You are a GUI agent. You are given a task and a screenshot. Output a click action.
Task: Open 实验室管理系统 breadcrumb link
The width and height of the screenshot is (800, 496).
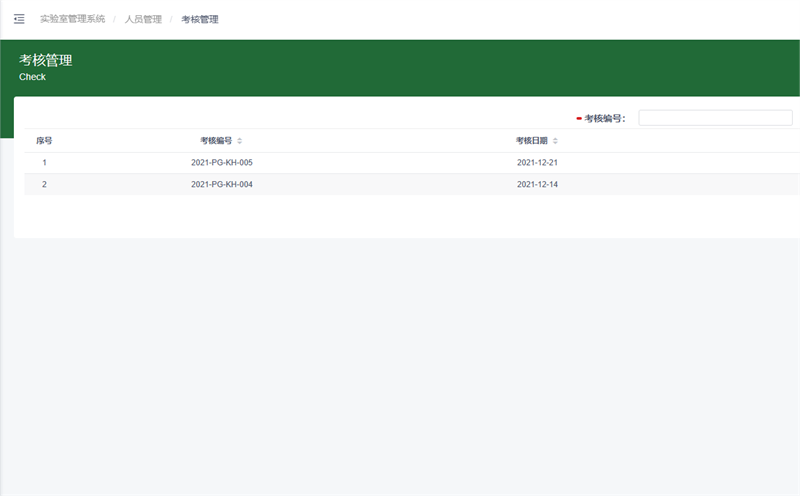point(72,19)
